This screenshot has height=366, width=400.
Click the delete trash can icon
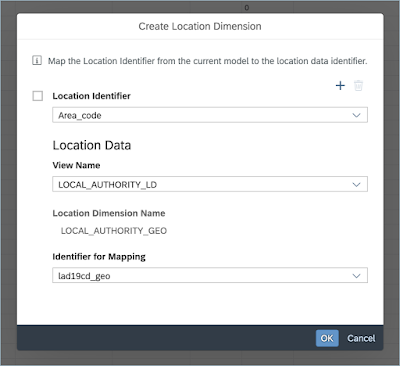(x=358, y=86)
